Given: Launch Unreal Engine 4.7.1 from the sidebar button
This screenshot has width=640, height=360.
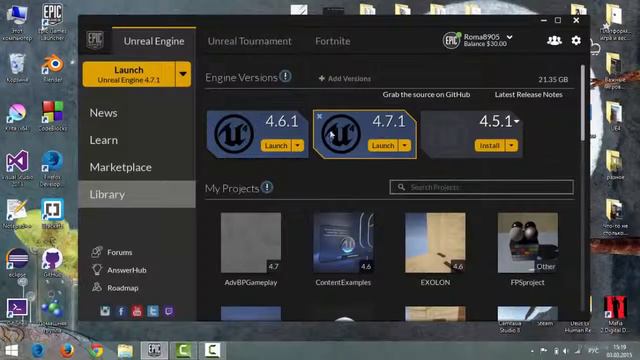Looking at the screenshot, I should (129, 74).
